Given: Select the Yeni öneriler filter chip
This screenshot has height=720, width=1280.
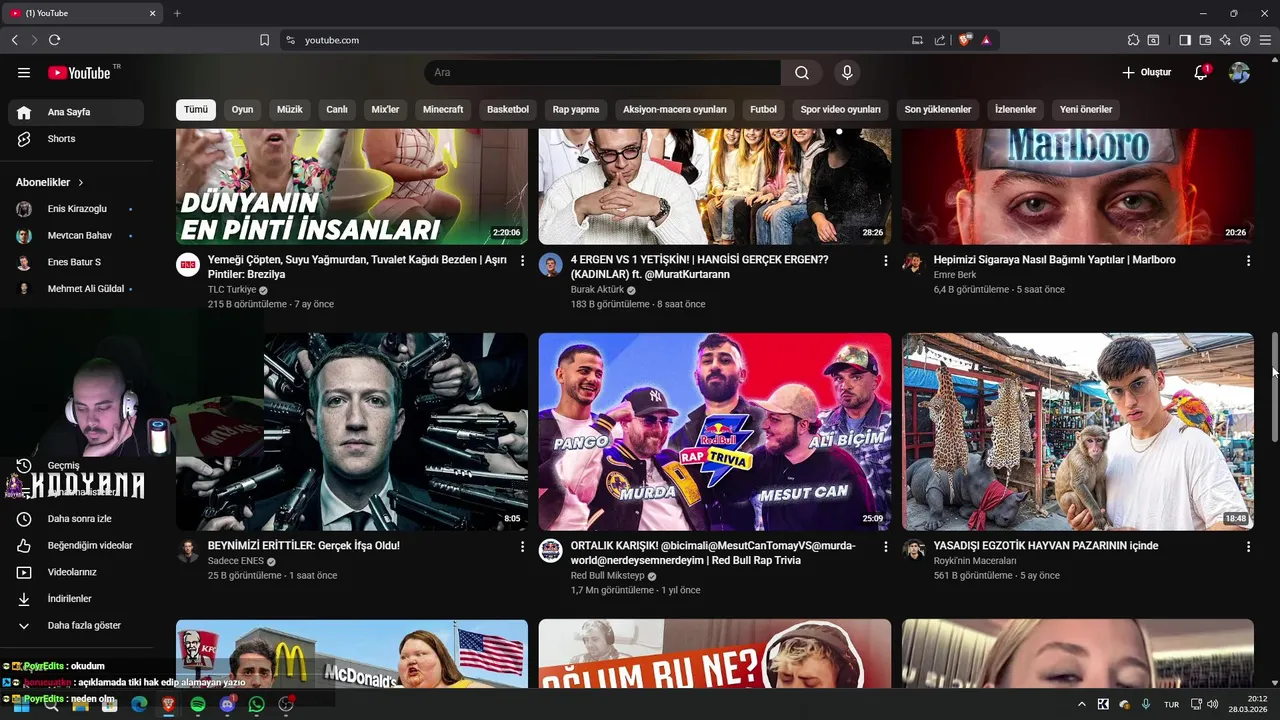Looking at the screenshot, I should tap(1086, 110).
